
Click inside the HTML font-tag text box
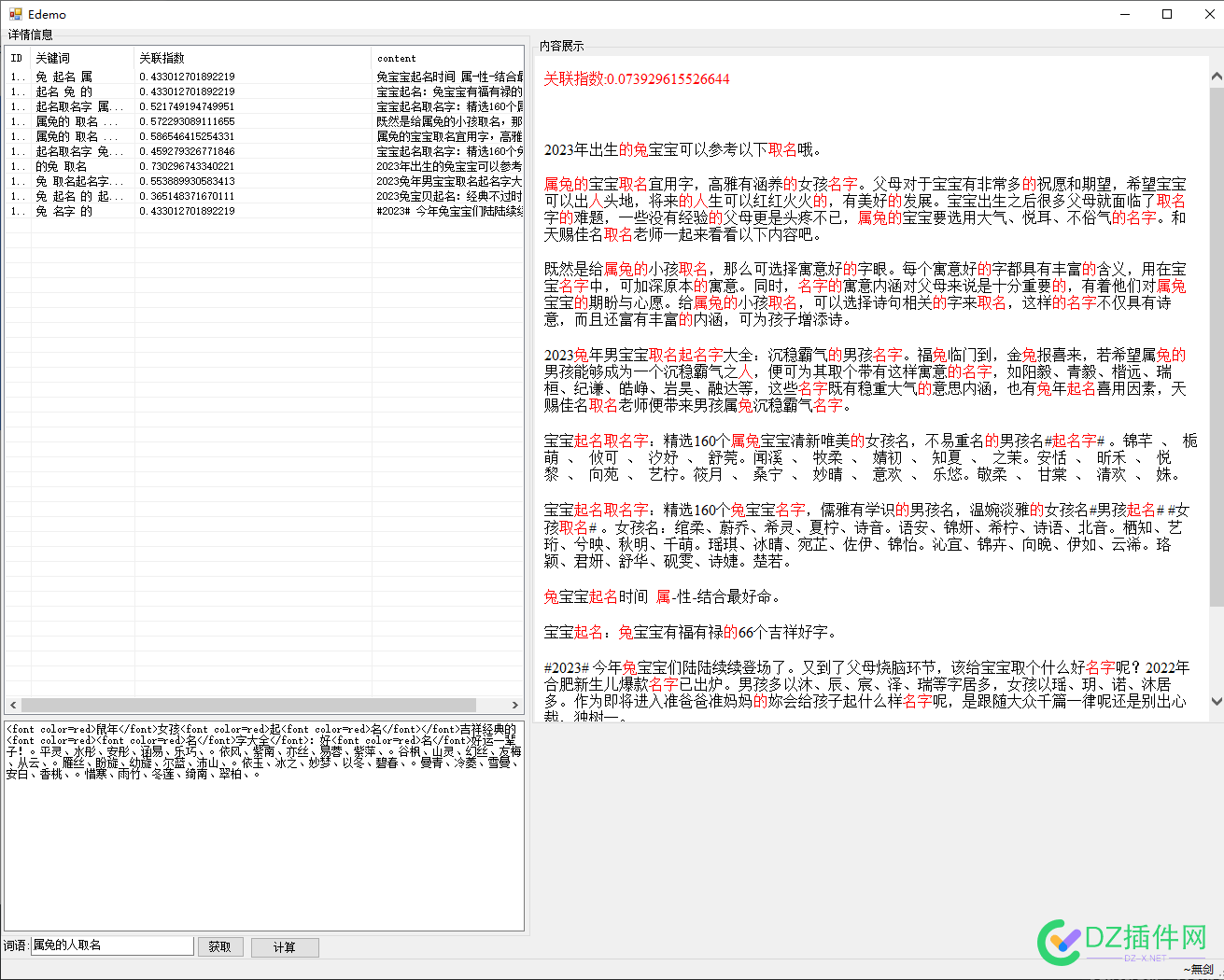tap(264, 825)
